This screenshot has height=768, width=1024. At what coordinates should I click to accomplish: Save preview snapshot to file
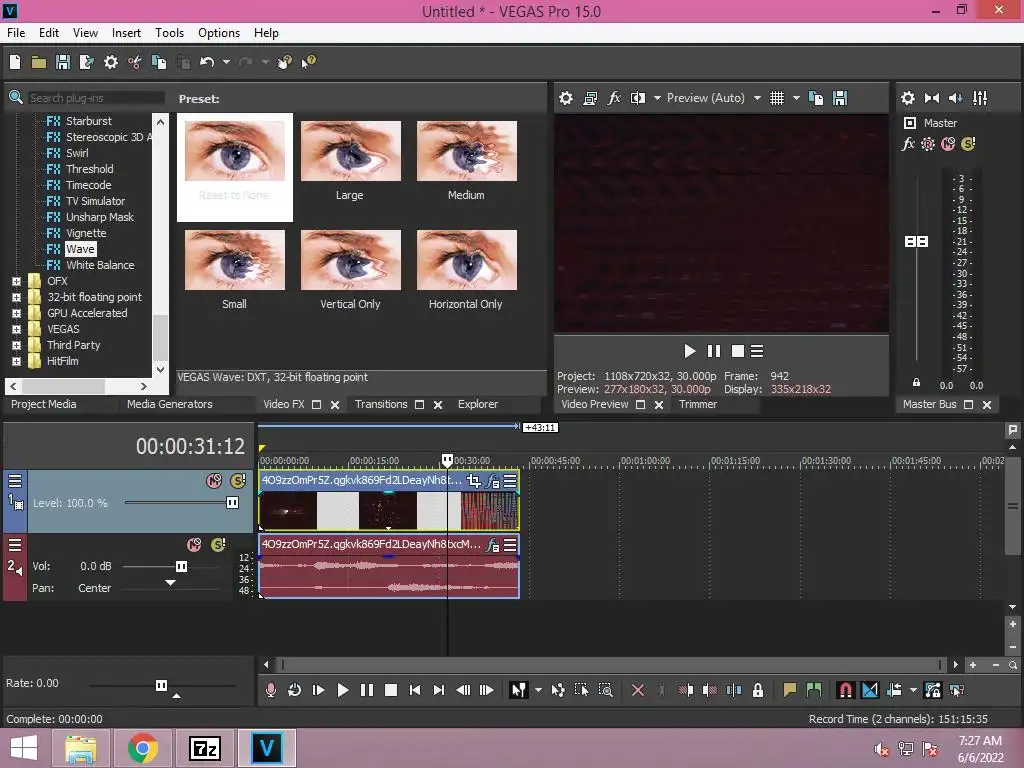tap(840, 98)
